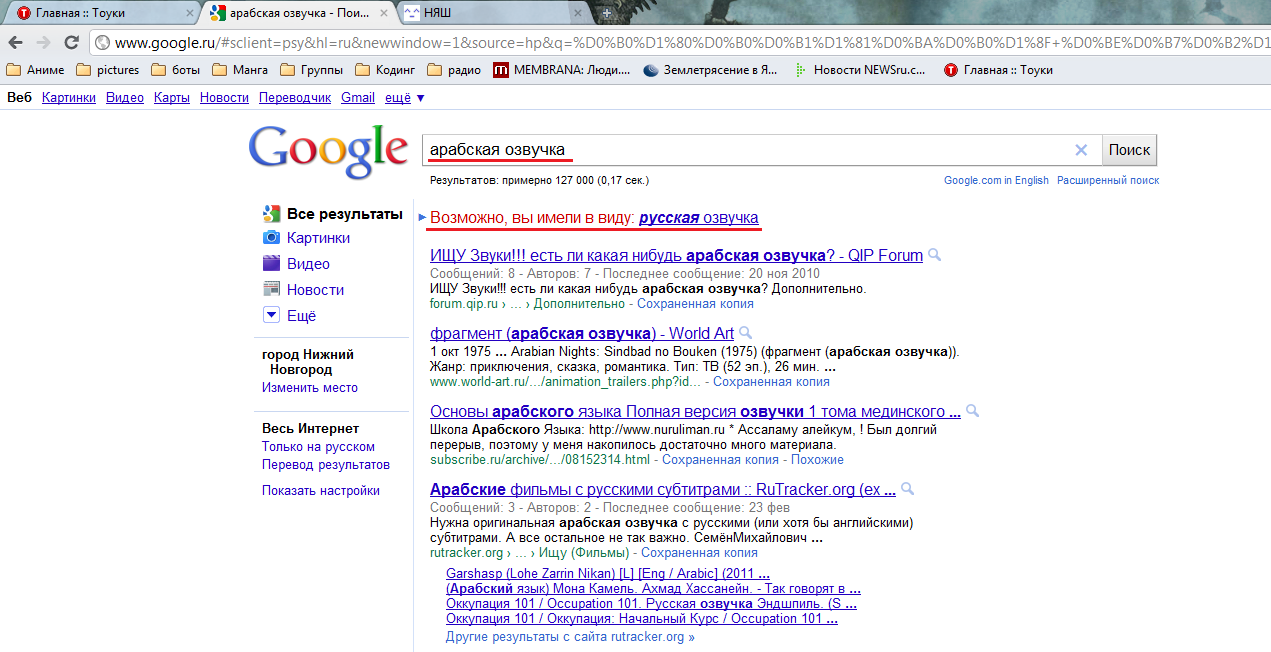
Task: Open the Главная :: Тоуки bookmark in the bar
Action: coord(999,70)
